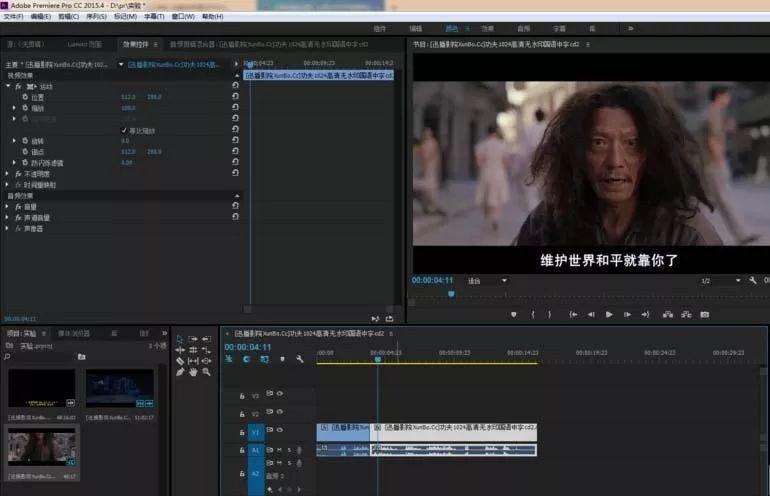Open program monitor settings wrench
The width and height of the screenshot is (770, 496).
[x=753, y=280]
